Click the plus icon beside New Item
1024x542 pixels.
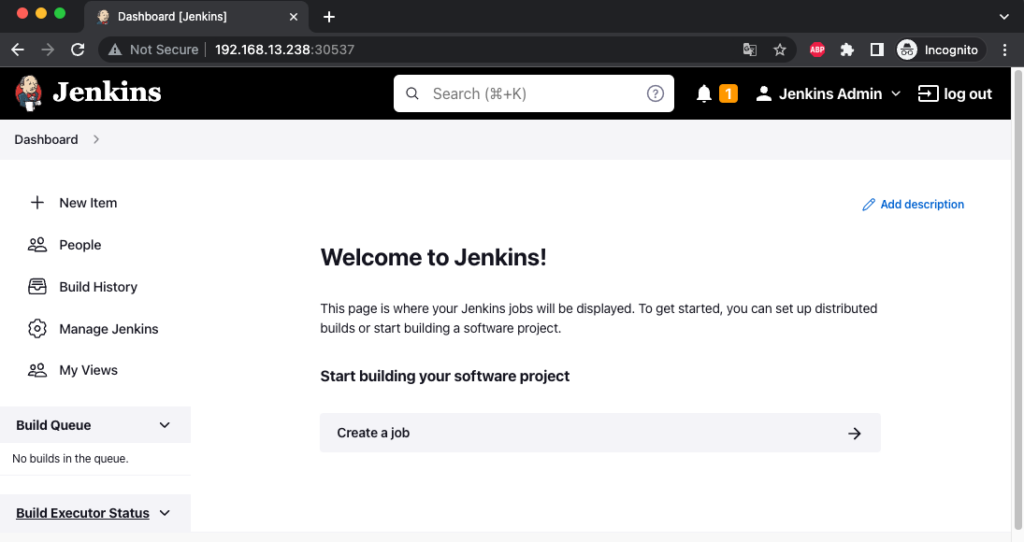click(37, 202)
